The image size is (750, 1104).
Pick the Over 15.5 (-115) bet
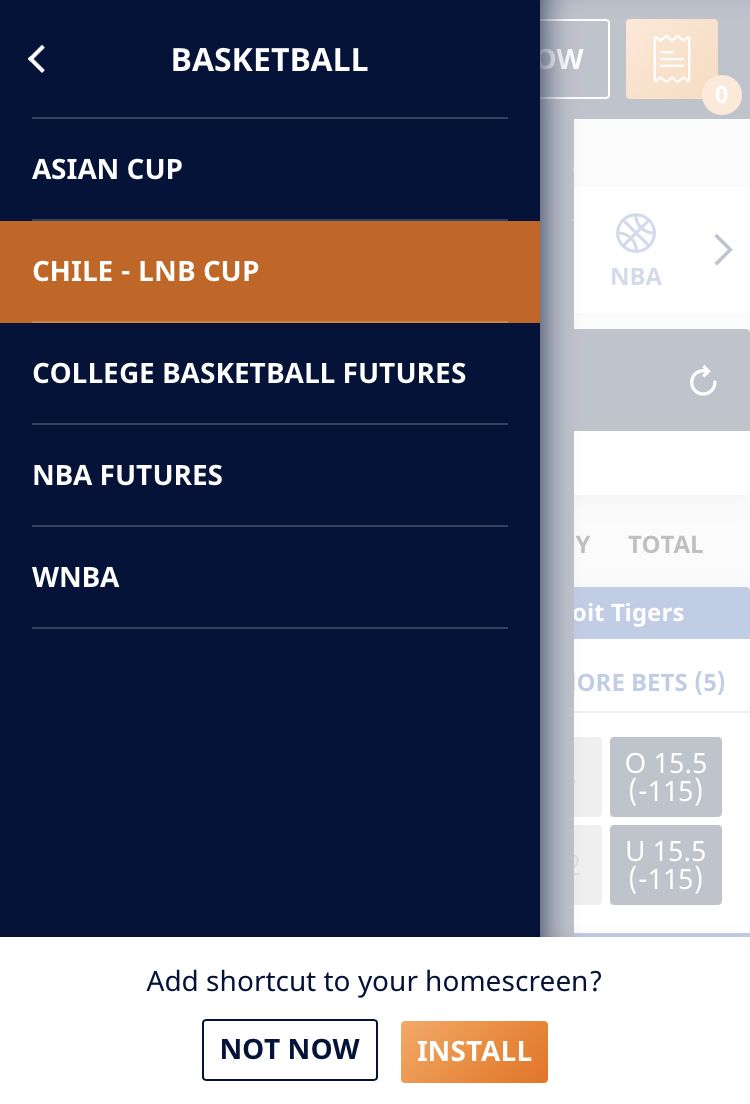point(665,777)
